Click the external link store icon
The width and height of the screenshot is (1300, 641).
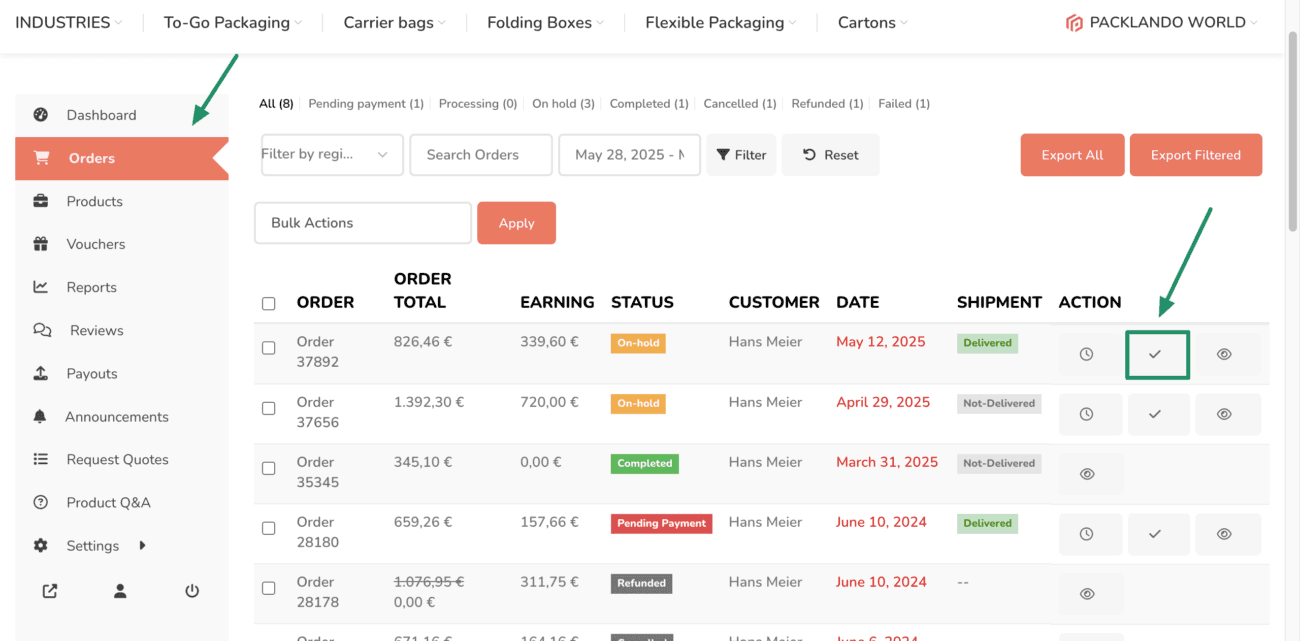pos(50,591)
